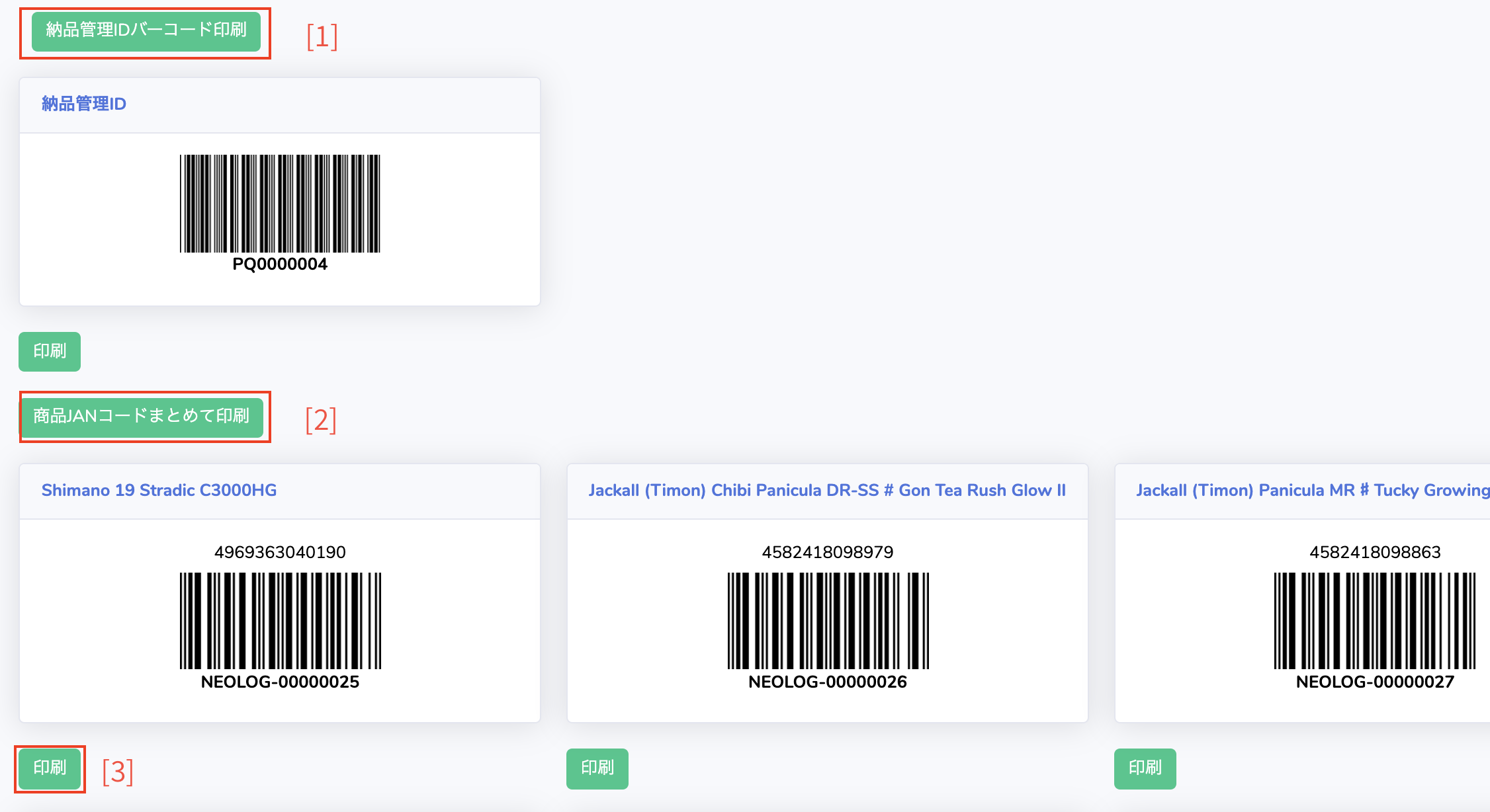Image resolution: width=1490 pixels, height=812 pixels.
Task: Click the JAN number 4582418098863
Action: (x=1375, y=552)
